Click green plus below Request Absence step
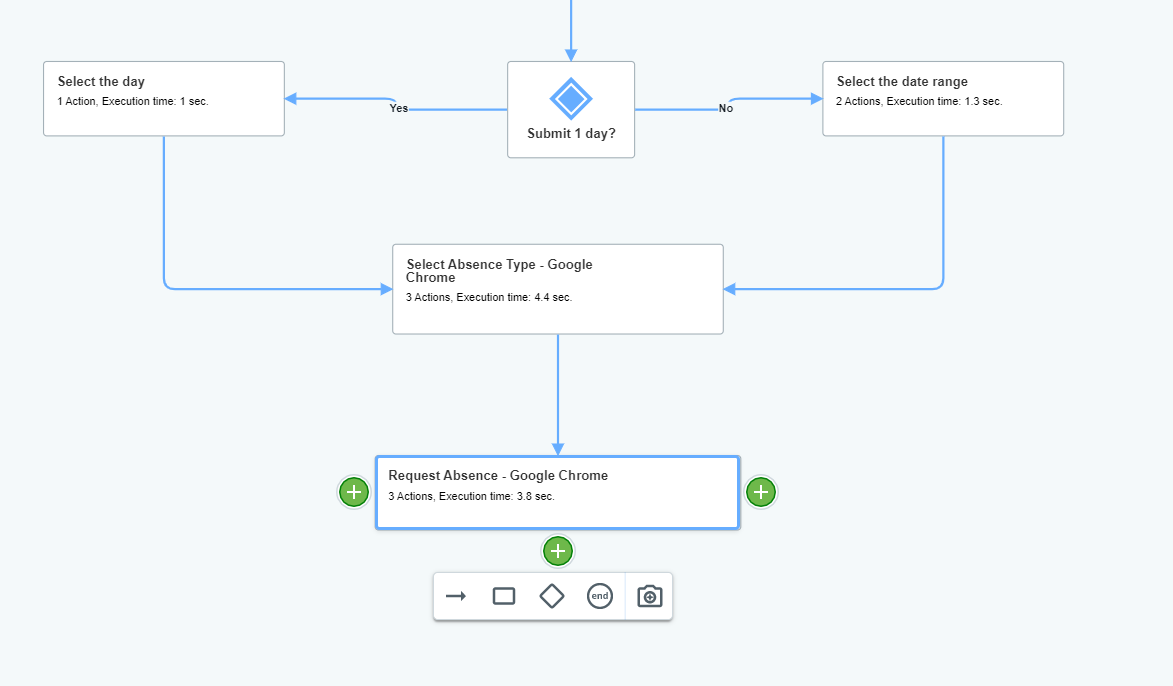The height and width of the screenshot is (686, 1173). (x=558, y=551)
